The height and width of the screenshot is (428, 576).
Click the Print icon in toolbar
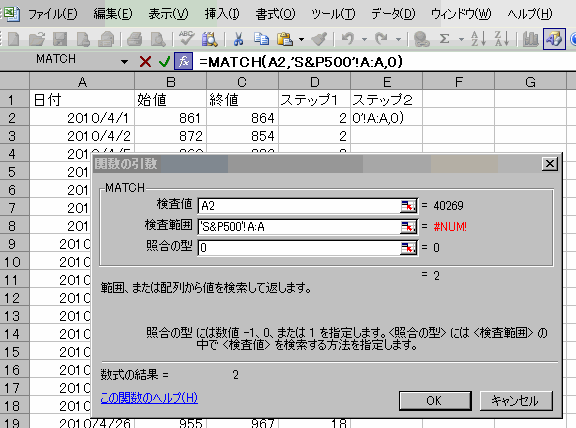click(x=134, y=39)
